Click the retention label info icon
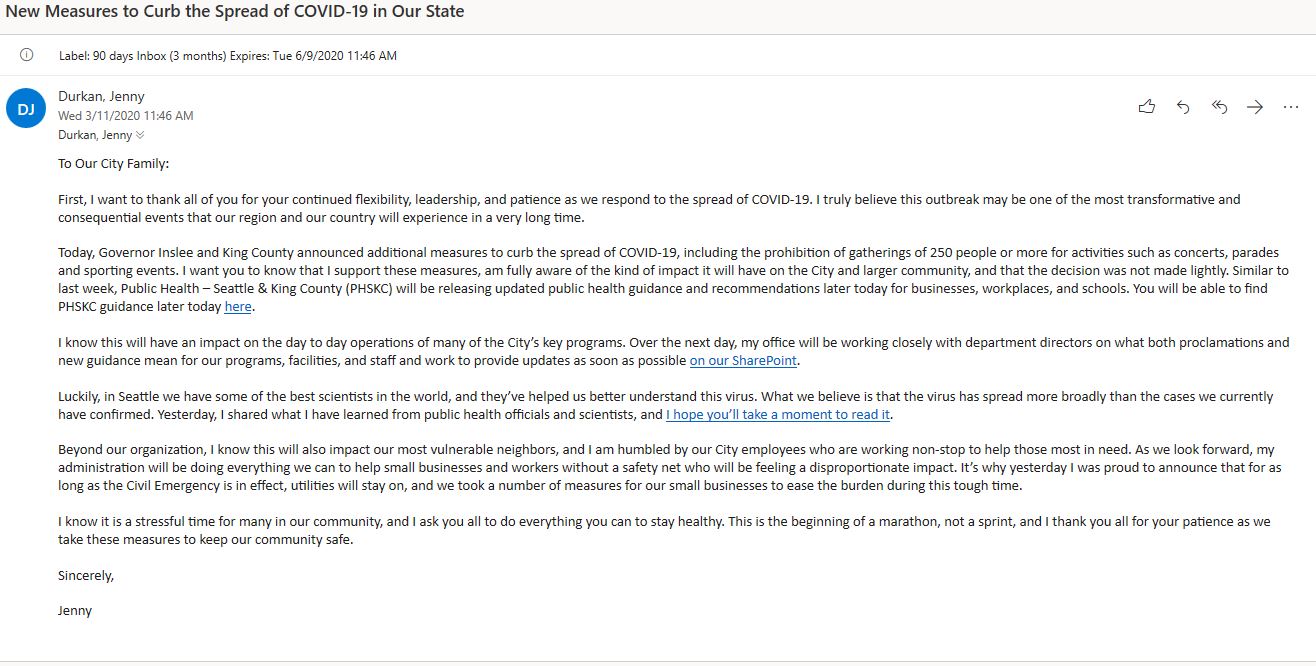1316x666 pixels. pos(26,55)
